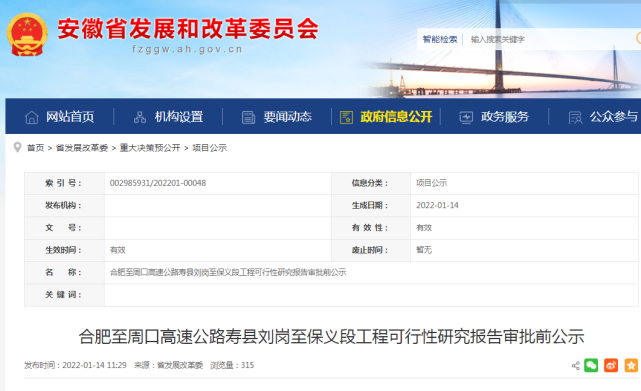This screenshot has width=641, height=391.
Task: Open the 网站首页 menu item
Action: (x=70, y=117)
